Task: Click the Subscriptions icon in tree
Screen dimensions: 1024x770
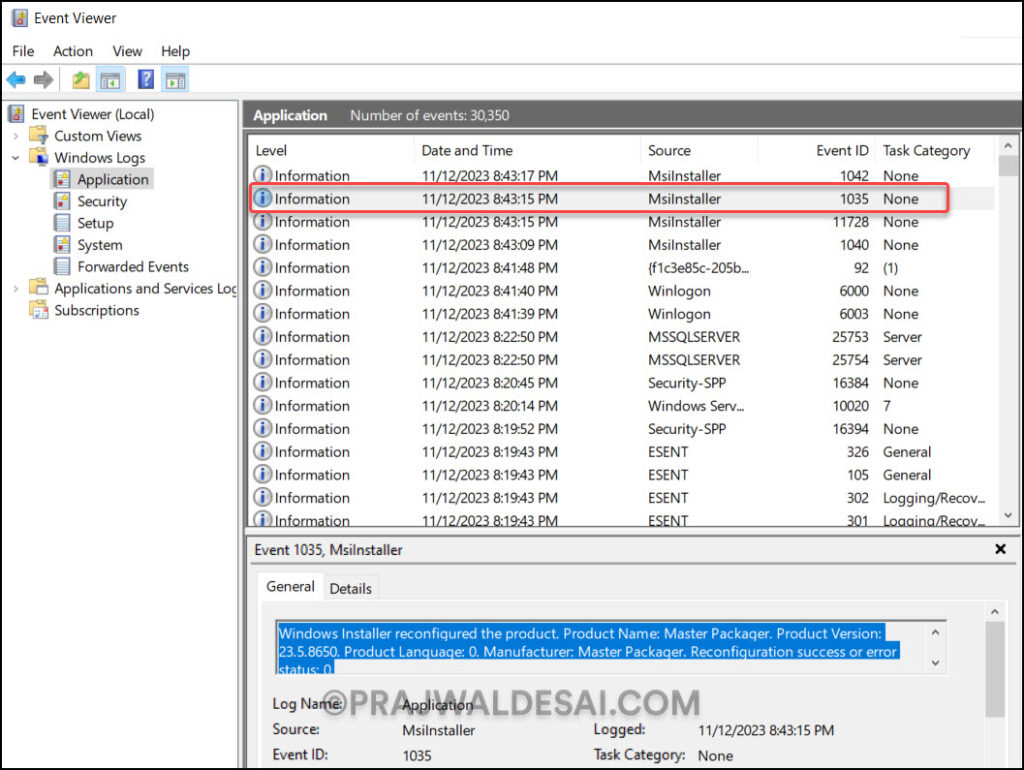Action: (x=39, y=310)
